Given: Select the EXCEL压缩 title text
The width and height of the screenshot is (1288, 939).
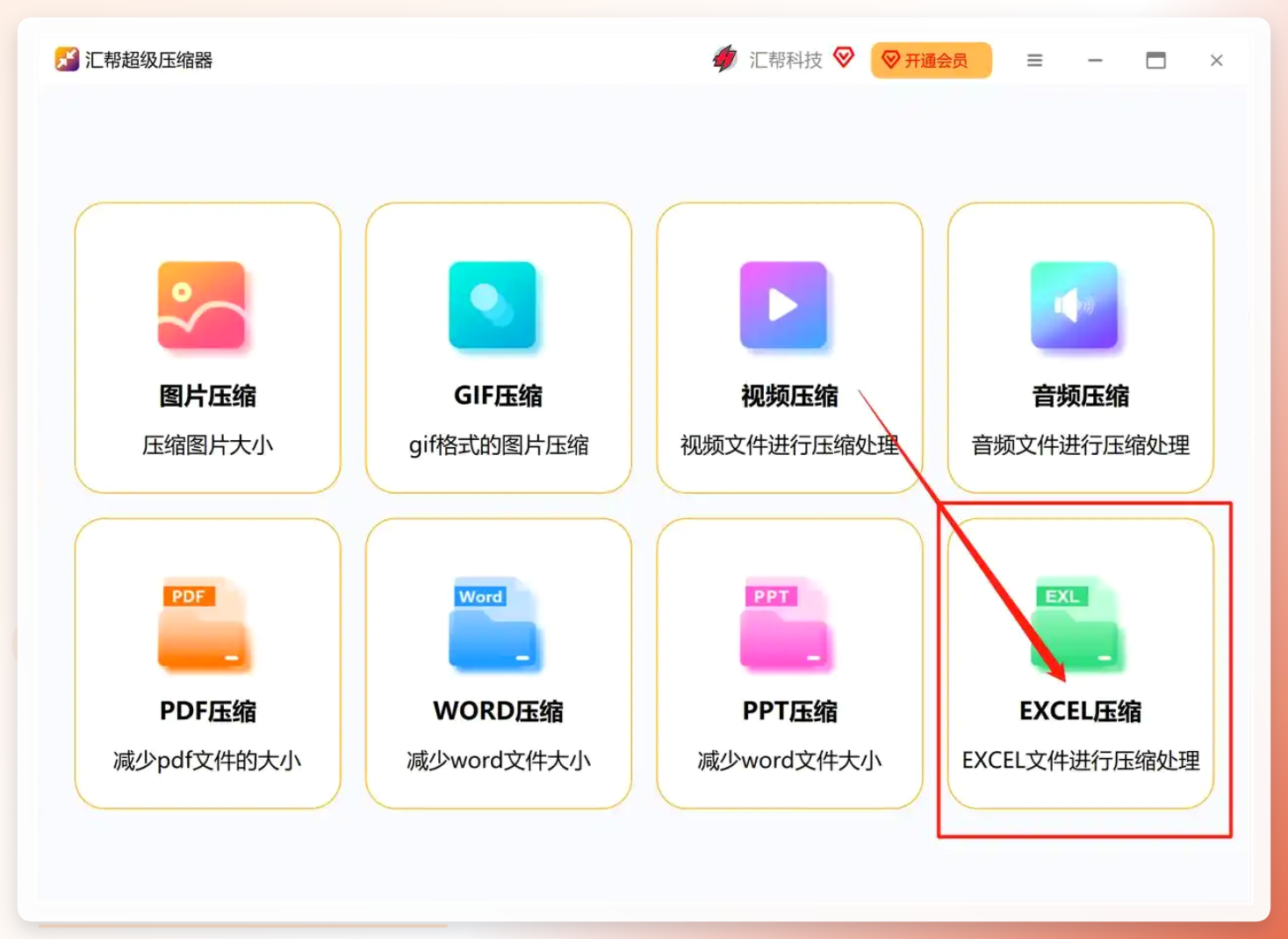Looking at the screenshot, I should (1080, 711).
